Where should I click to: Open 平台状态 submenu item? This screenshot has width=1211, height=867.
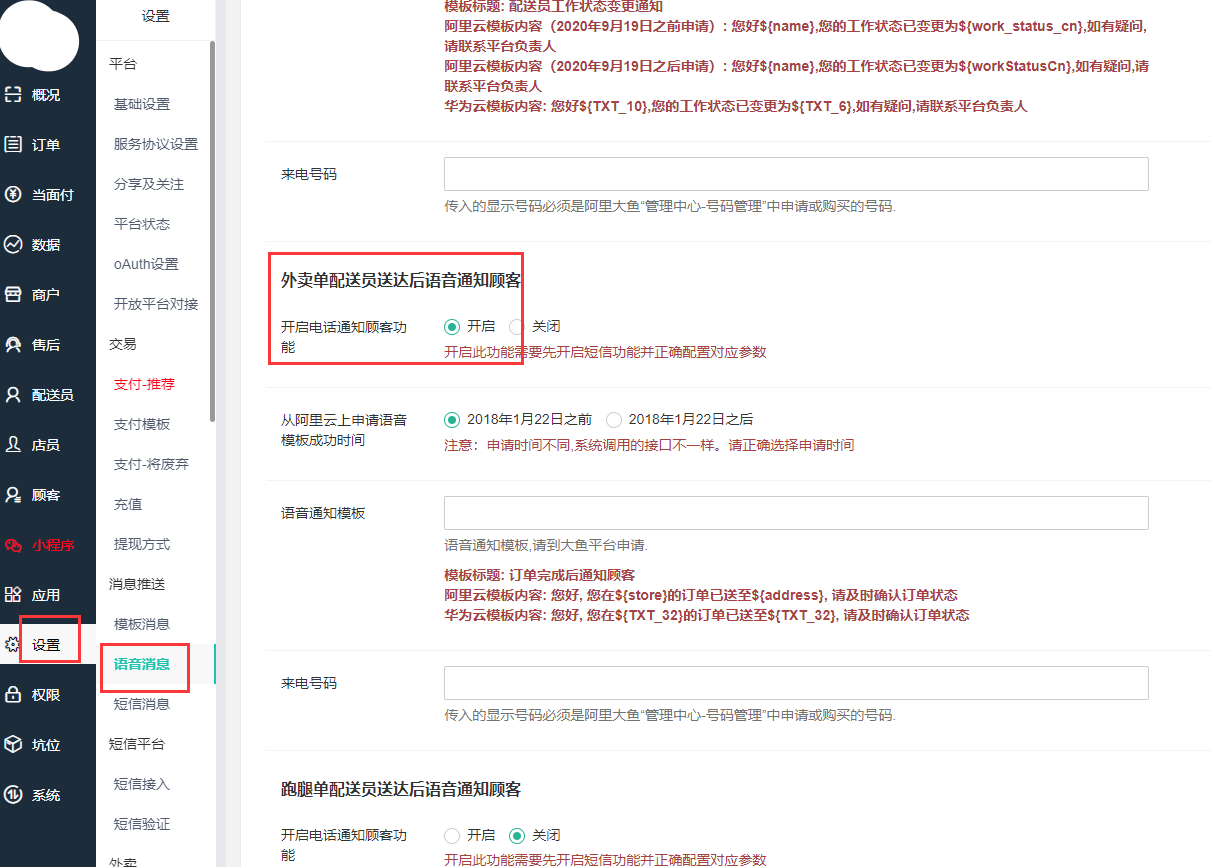[142, 224]
